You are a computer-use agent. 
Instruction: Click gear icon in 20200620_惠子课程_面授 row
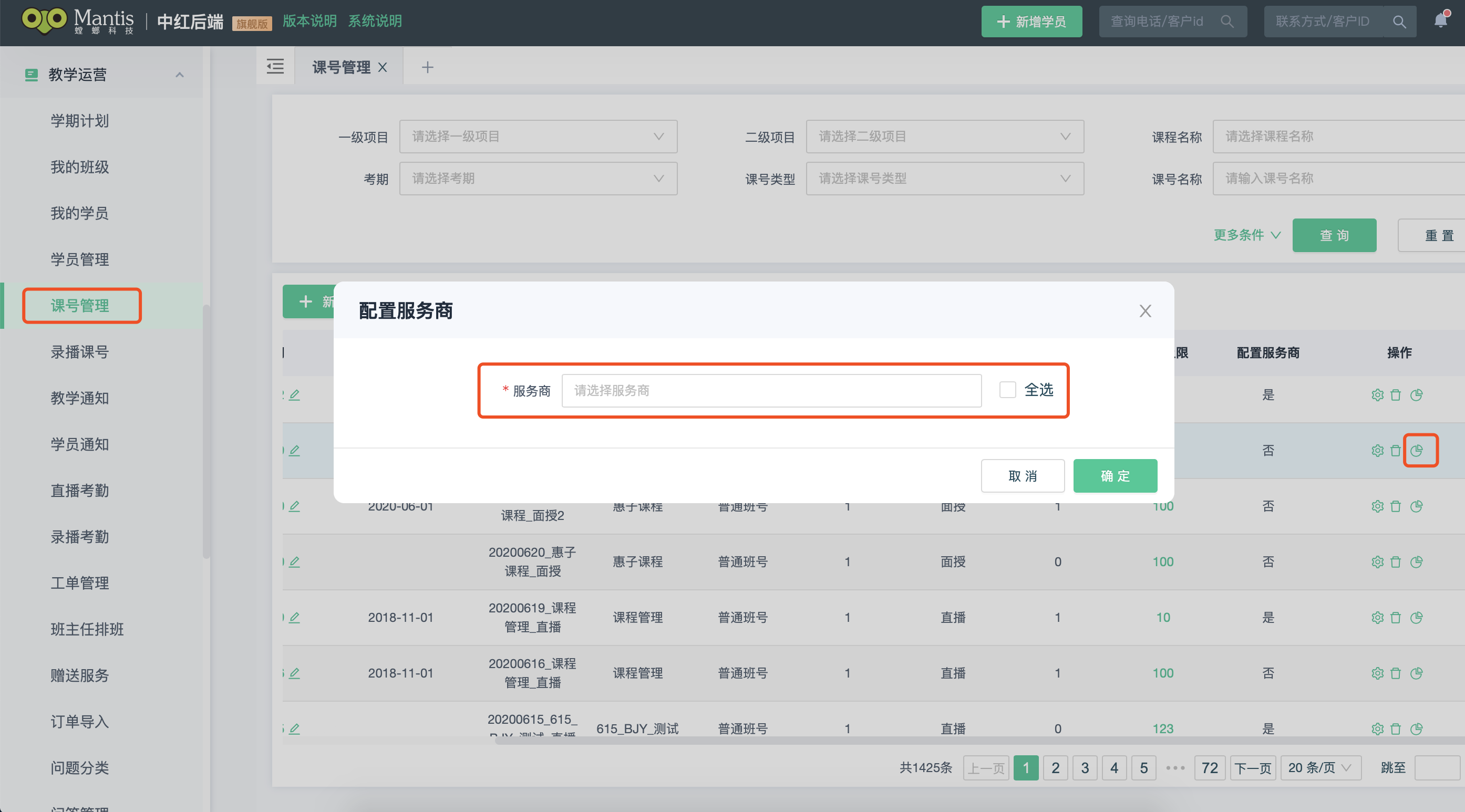coord(1377,562)
